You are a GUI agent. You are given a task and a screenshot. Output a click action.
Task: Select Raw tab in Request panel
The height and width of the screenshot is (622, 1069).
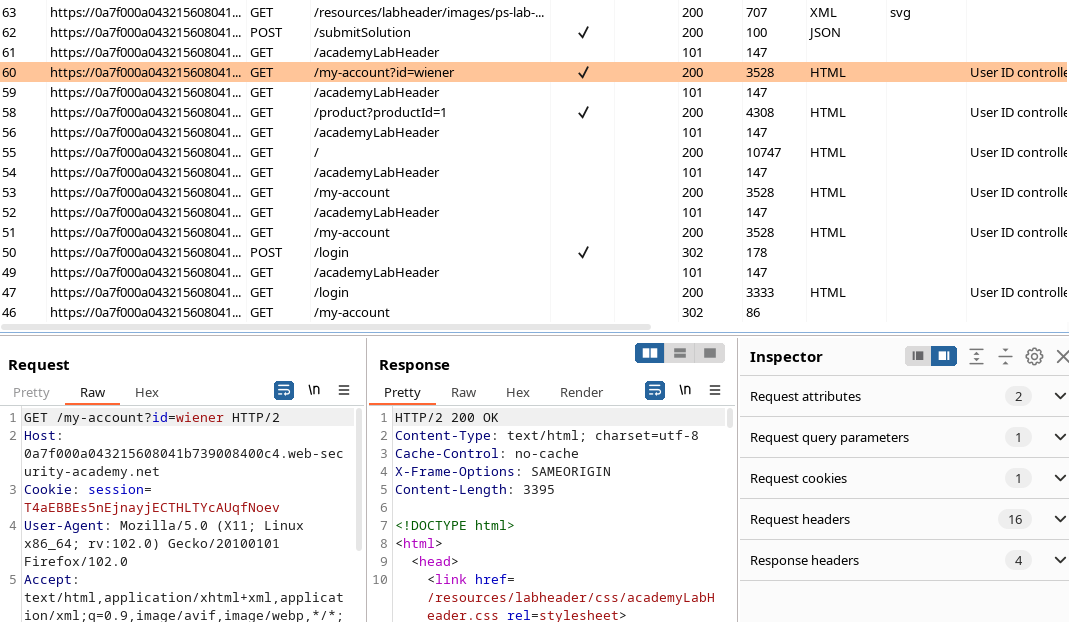(93, 392)
